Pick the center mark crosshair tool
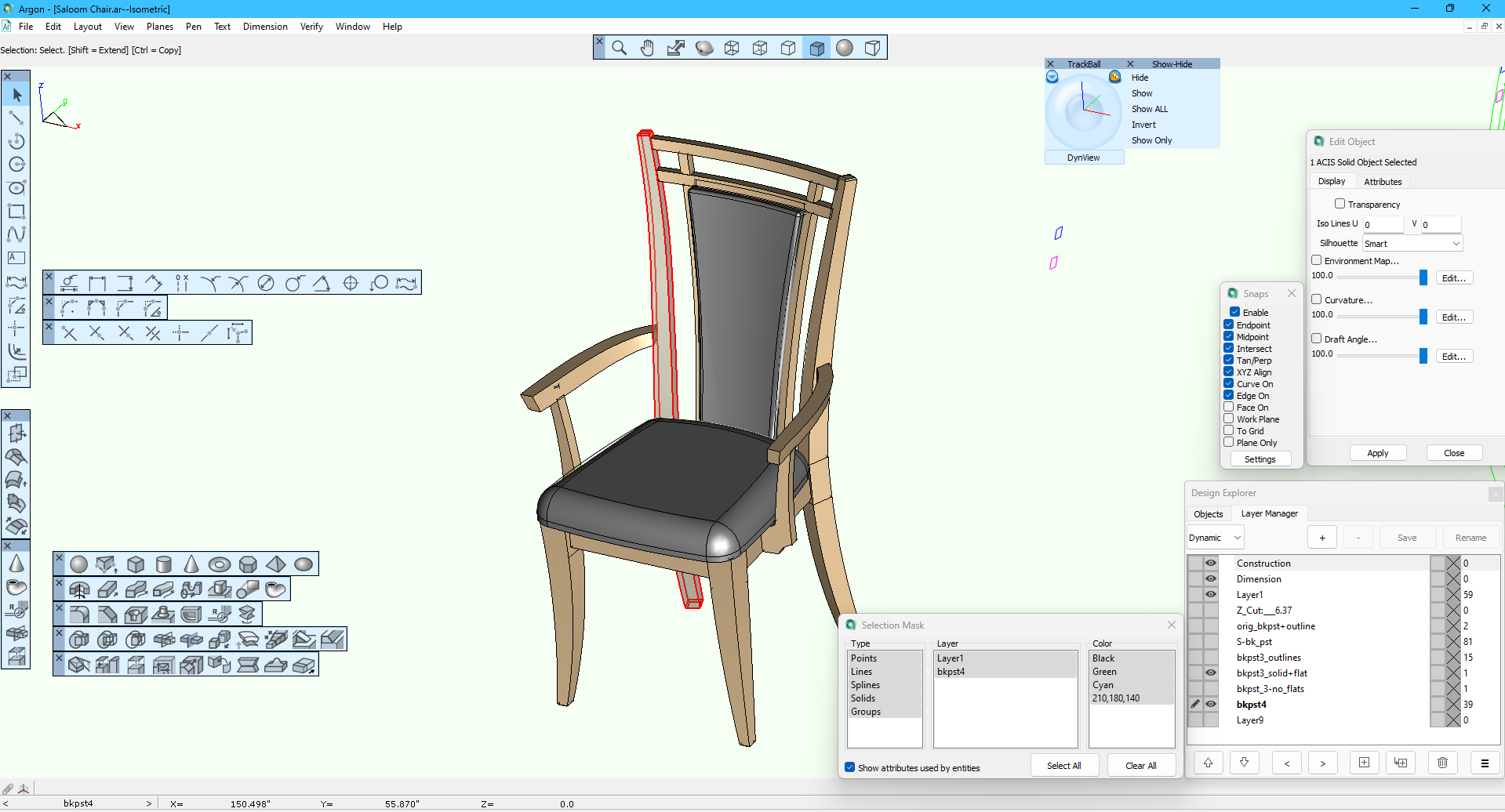This screenshot has height=812, width=1505. tap(351, 283)
